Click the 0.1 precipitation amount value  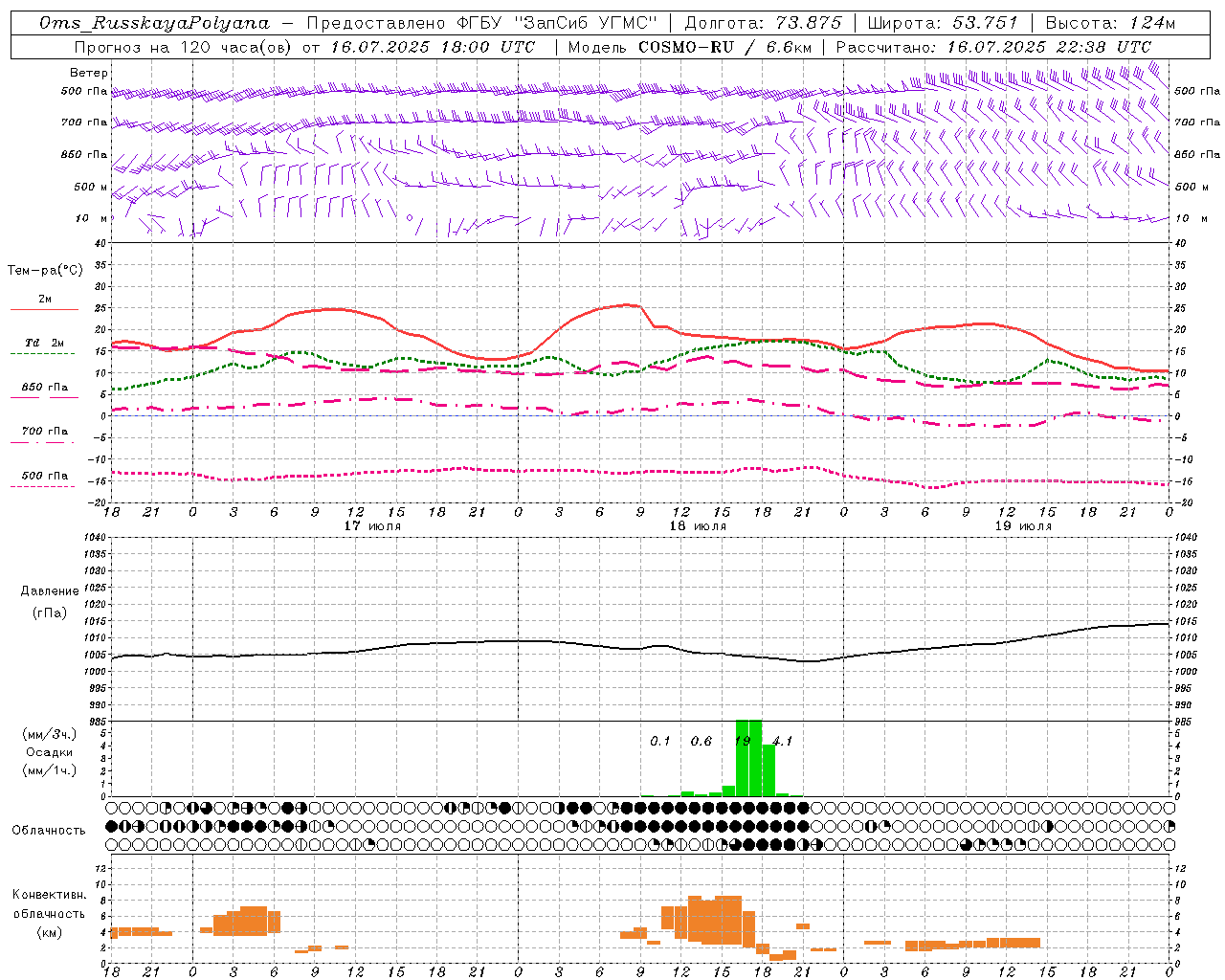660,742
